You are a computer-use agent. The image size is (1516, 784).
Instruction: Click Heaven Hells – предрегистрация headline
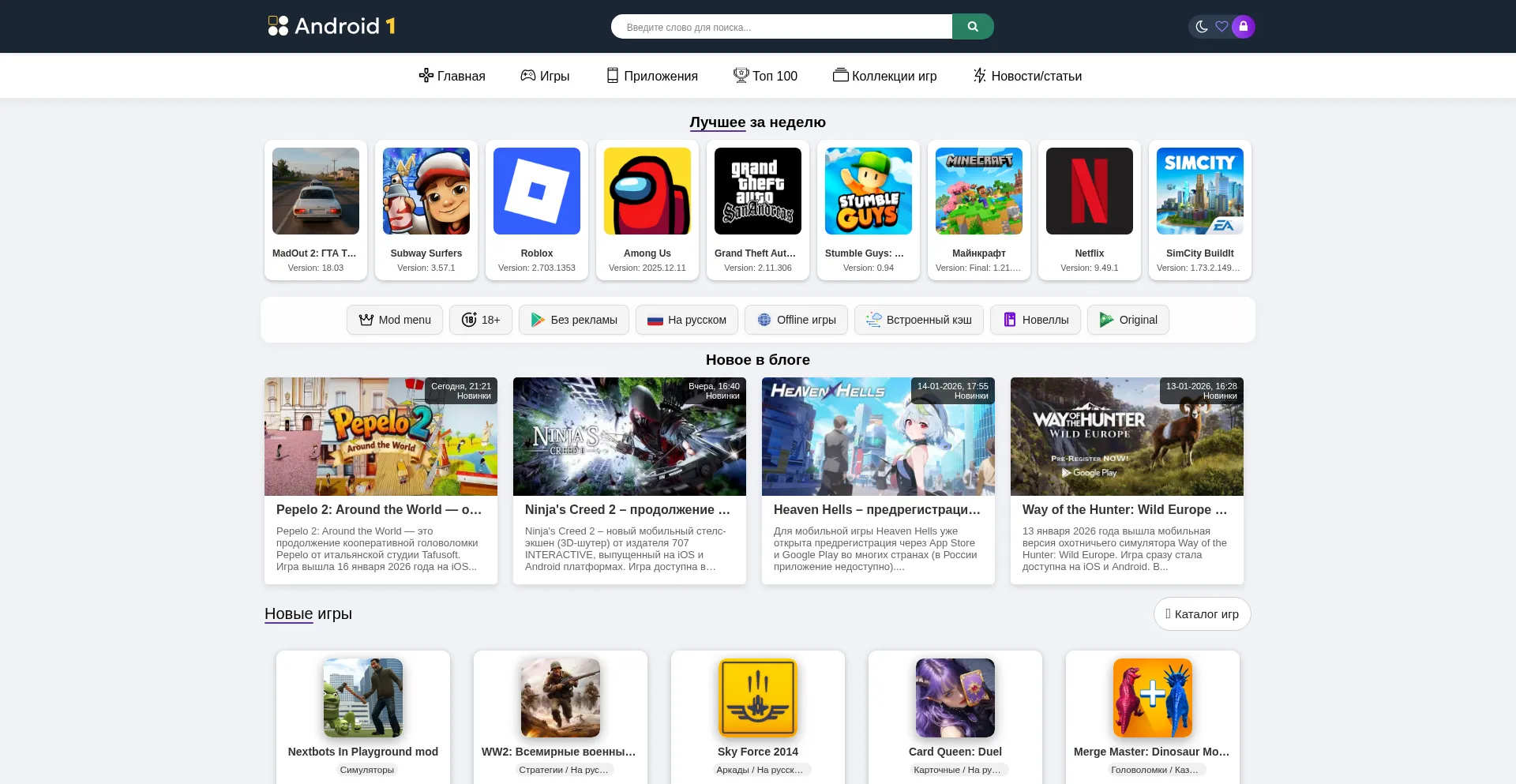pyautogui.click(x=877, y=510)
